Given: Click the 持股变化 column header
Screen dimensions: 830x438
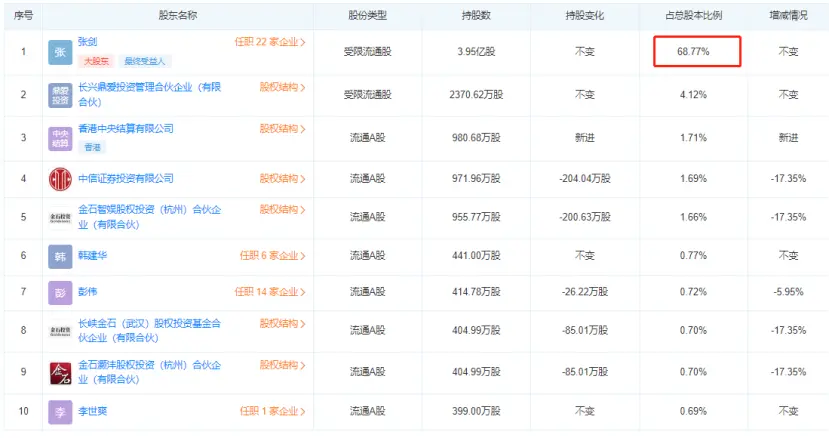Looking at the screenshot, I should point(584,15).
